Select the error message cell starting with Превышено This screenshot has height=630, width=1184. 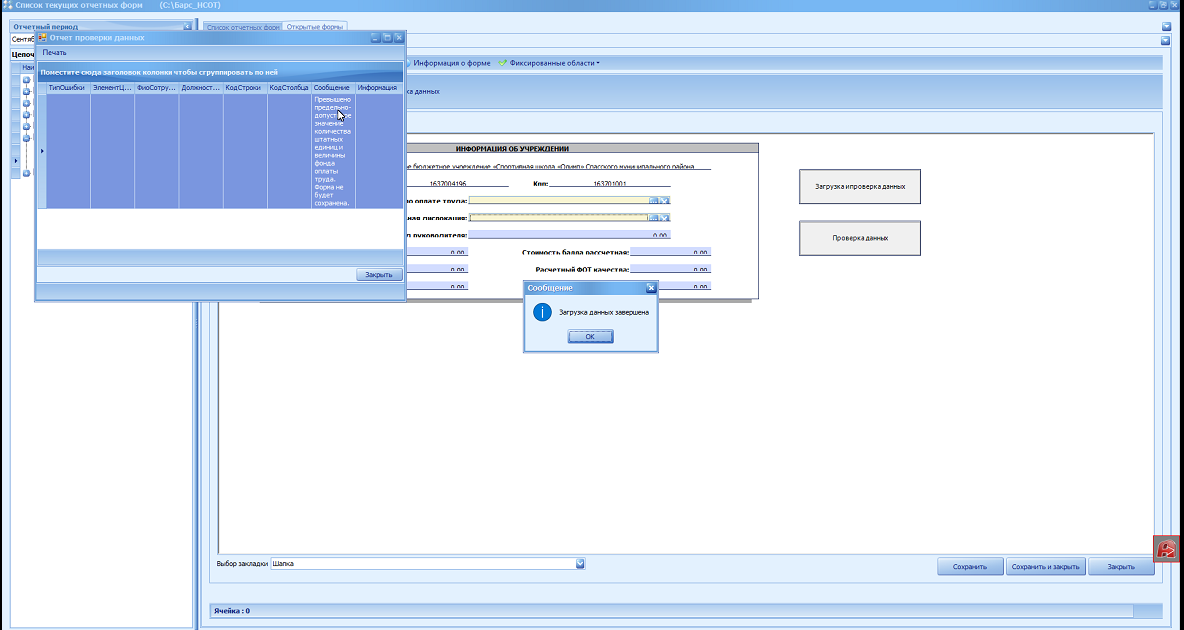[333, 151]
